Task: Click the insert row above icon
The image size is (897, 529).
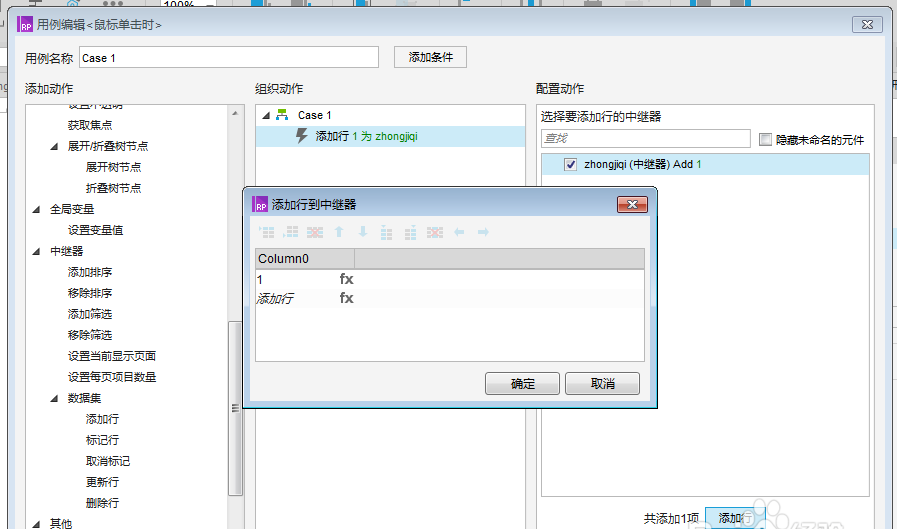Action: pos(267,232)
